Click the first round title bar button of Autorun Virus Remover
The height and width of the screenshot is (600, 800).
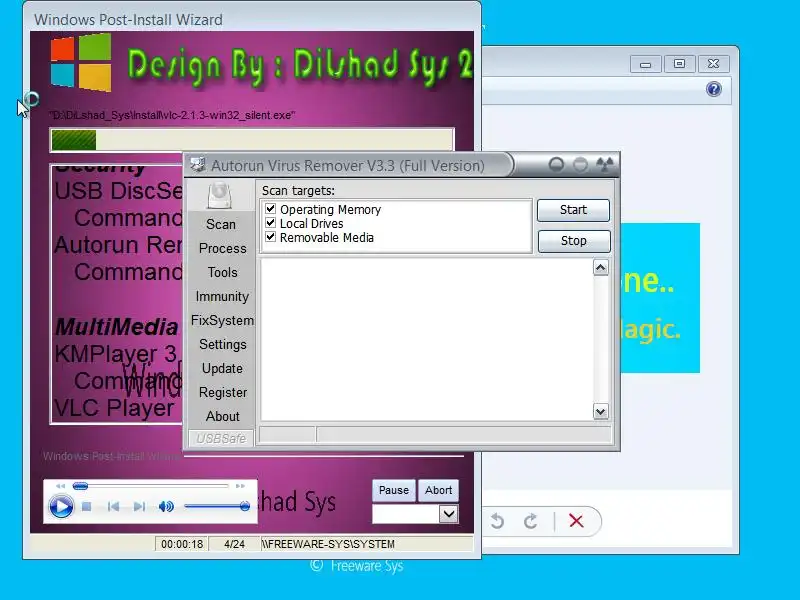[x=556, y=164]
